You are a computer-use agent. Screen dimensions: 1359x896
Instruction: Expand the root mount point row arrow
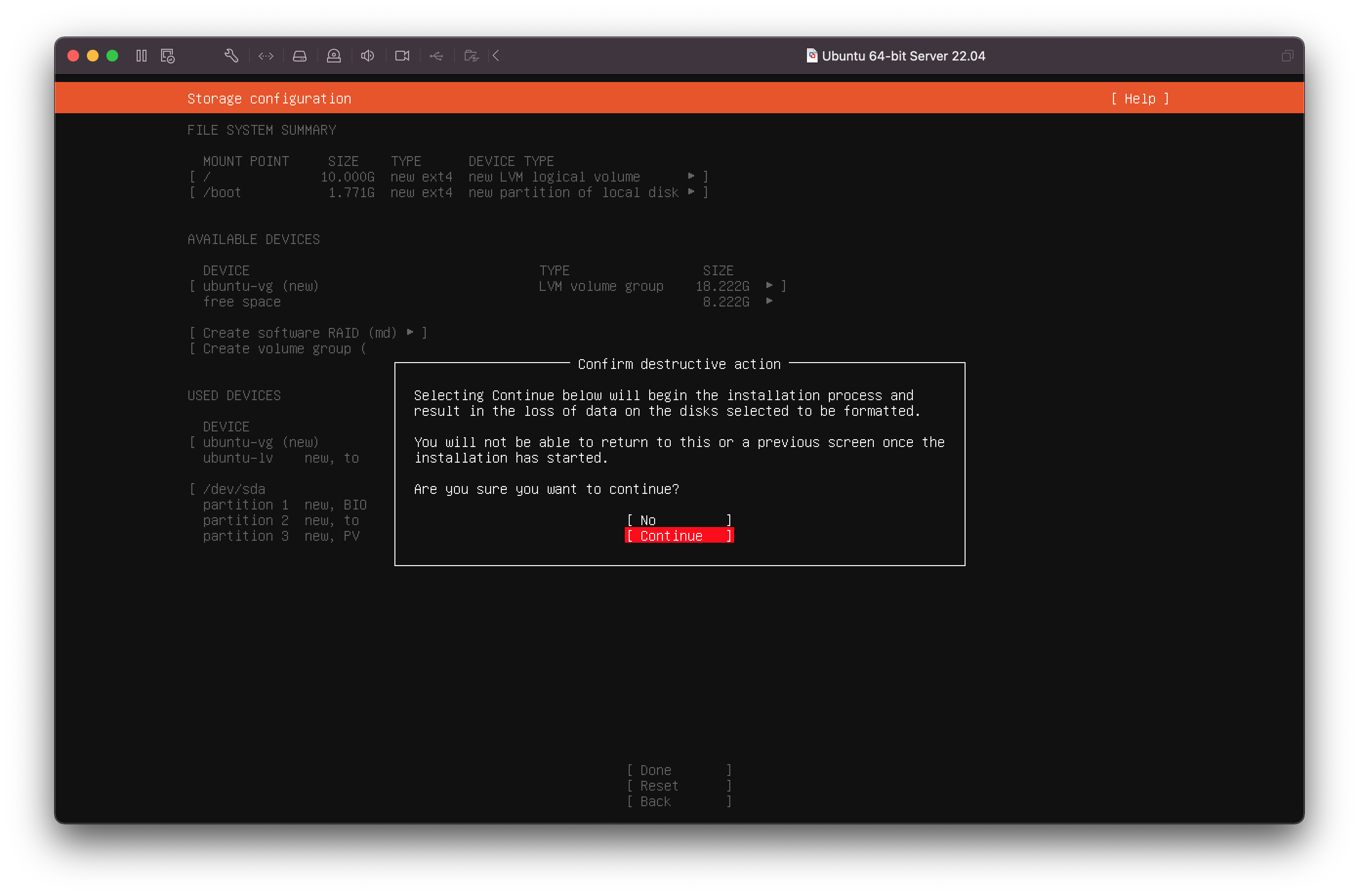[692, 176]
